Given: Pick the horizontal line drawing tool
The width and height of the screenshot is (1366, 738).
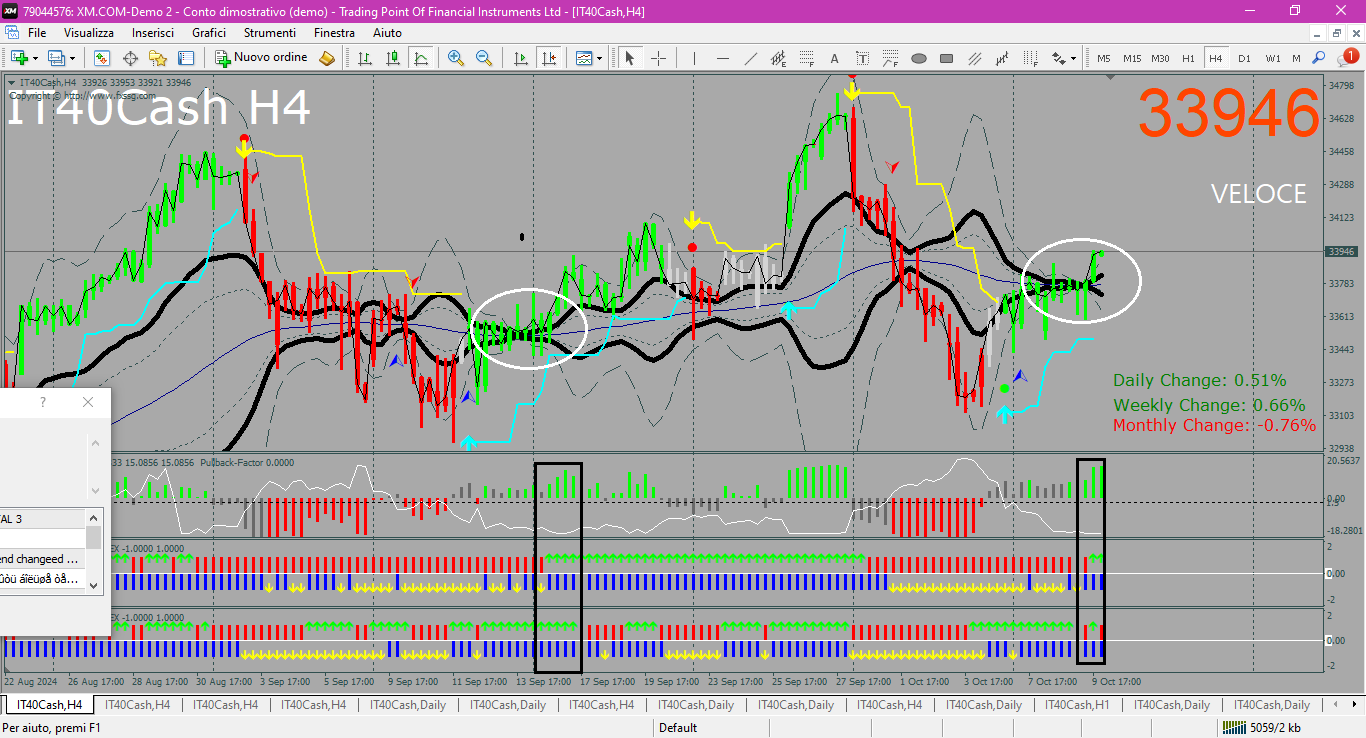Looking at the screenshot, I should (x=722, y=58).
